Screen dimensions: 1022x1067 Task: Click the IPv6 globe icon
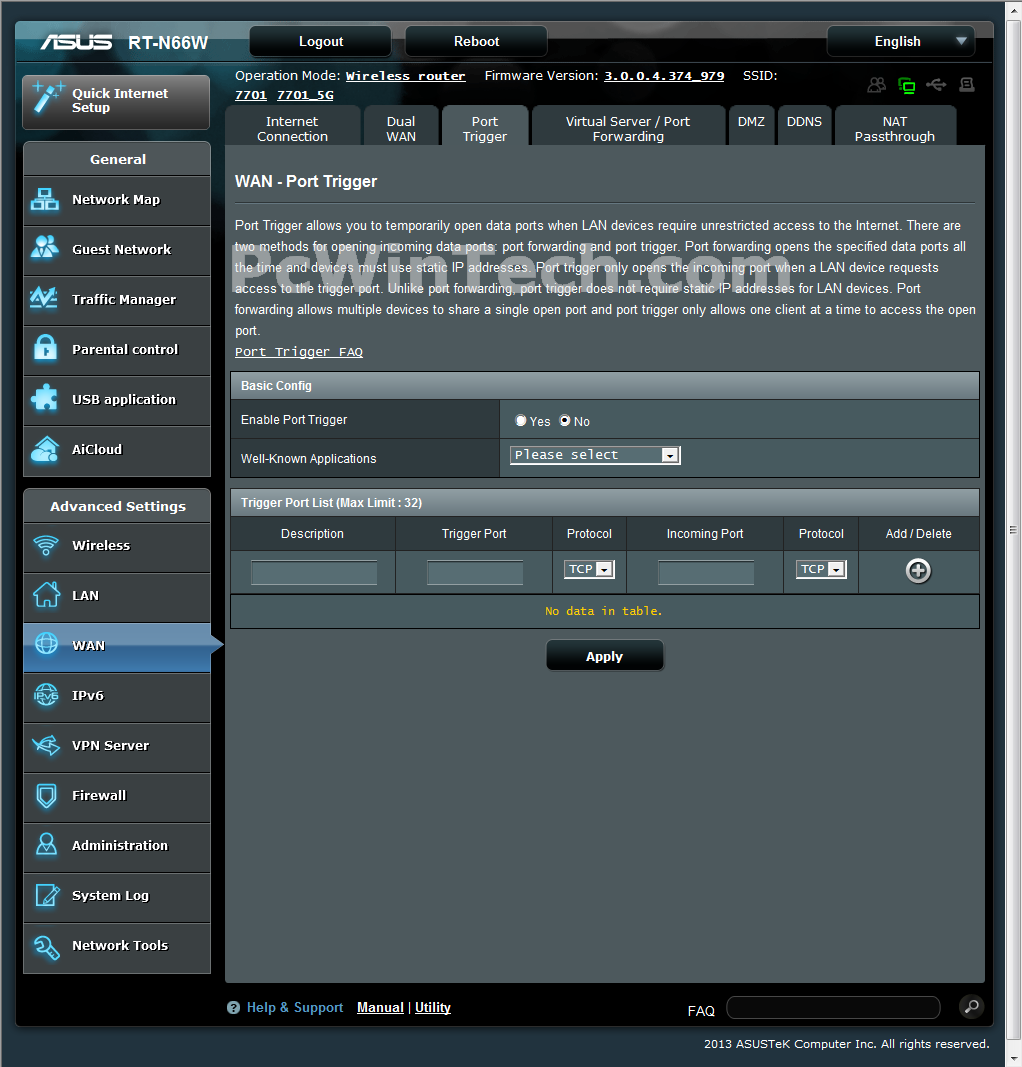pos(46,695)
